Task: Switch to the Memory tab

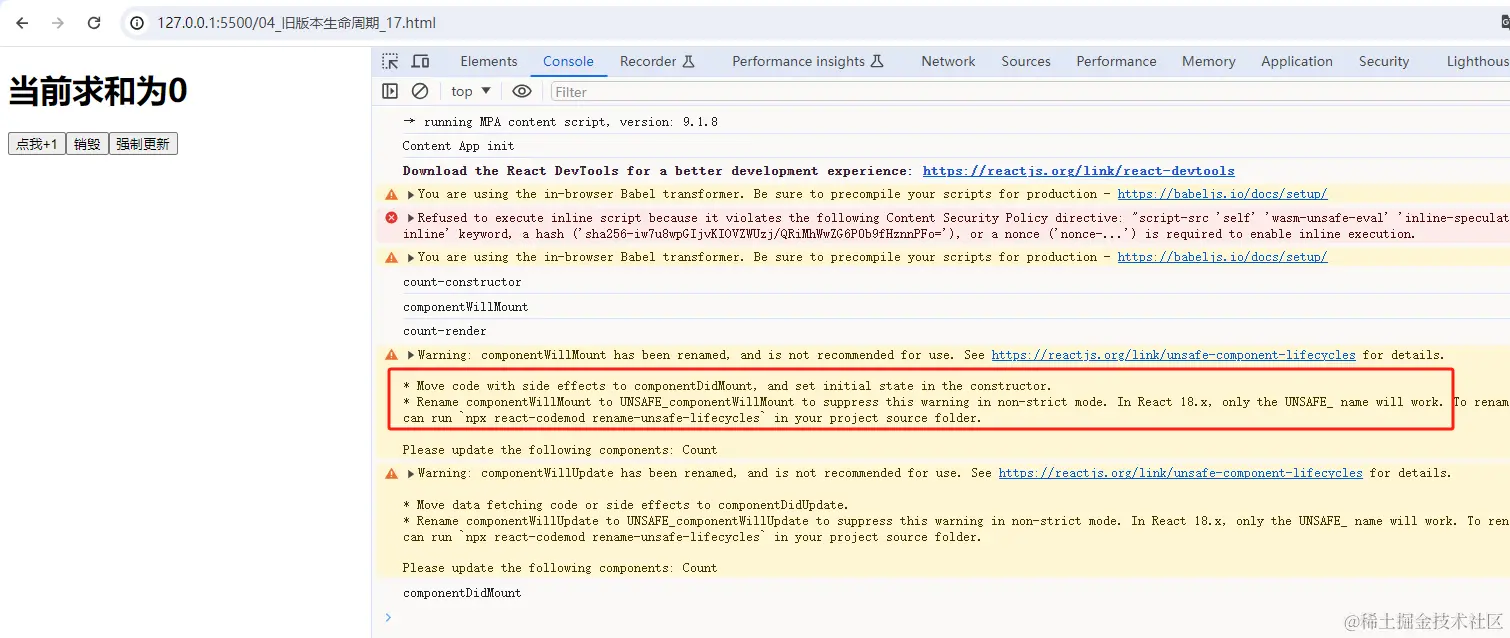Action: [x=1208, y=61]
